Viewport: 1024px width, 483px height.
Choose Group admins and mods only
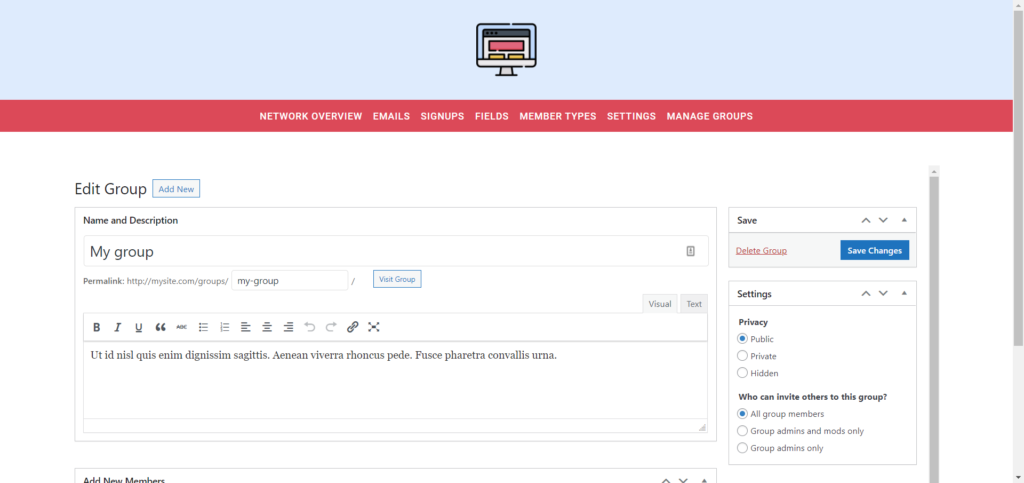[x=742, y=431]
